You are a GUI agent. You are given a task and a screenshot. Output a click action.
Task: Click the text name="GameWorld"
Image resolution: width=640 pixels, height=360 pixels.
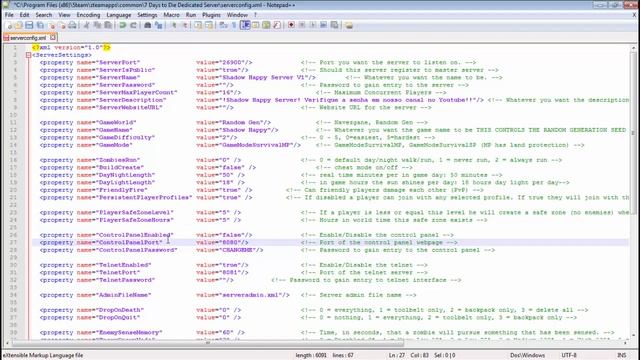coord(106,122)
